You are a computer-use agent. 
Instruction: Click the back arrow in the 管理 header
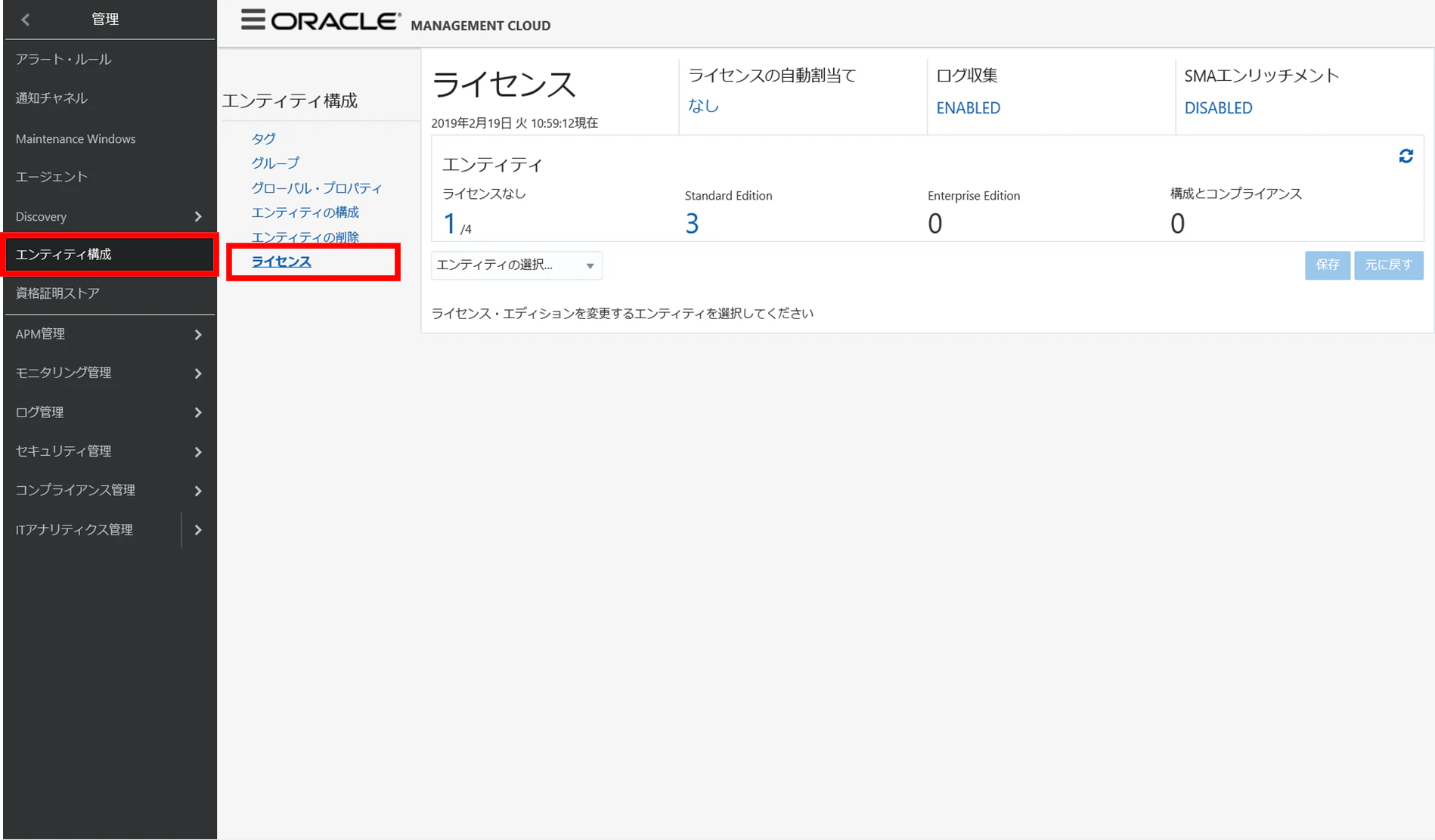(x=26, y=20)
